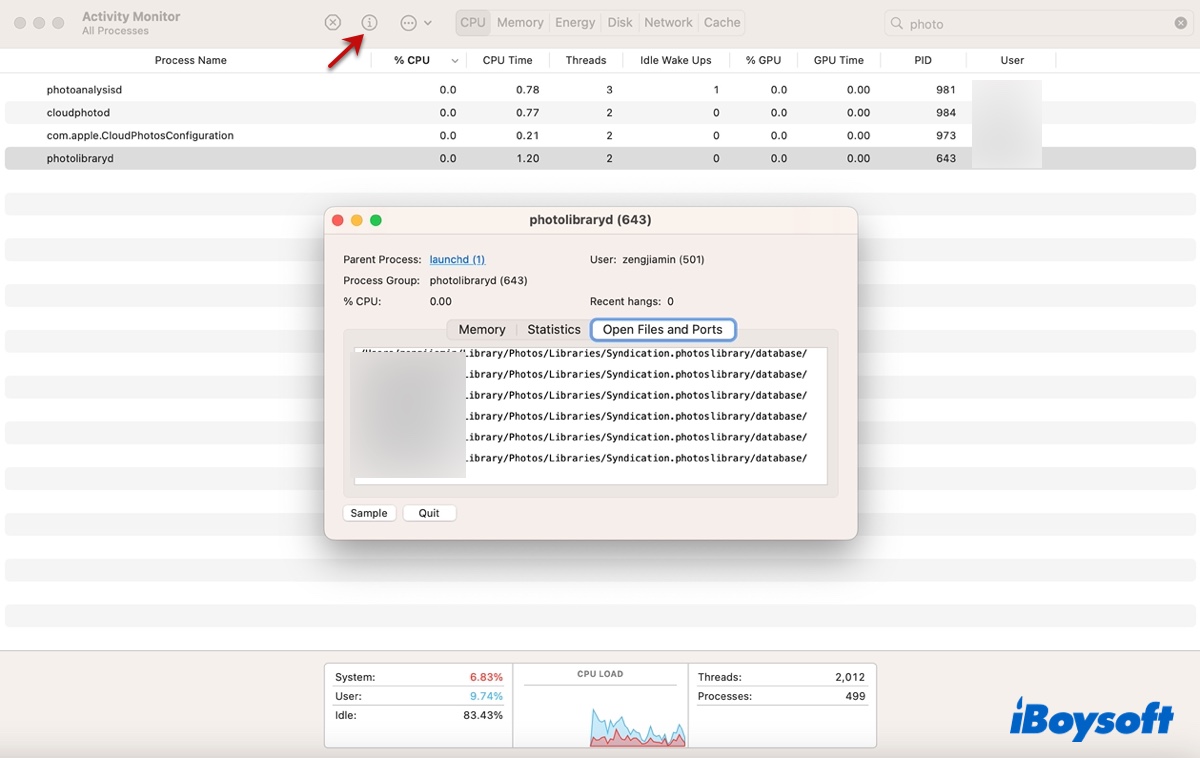
Task: Click Processes count 499
Action: [x=855, y=696]
